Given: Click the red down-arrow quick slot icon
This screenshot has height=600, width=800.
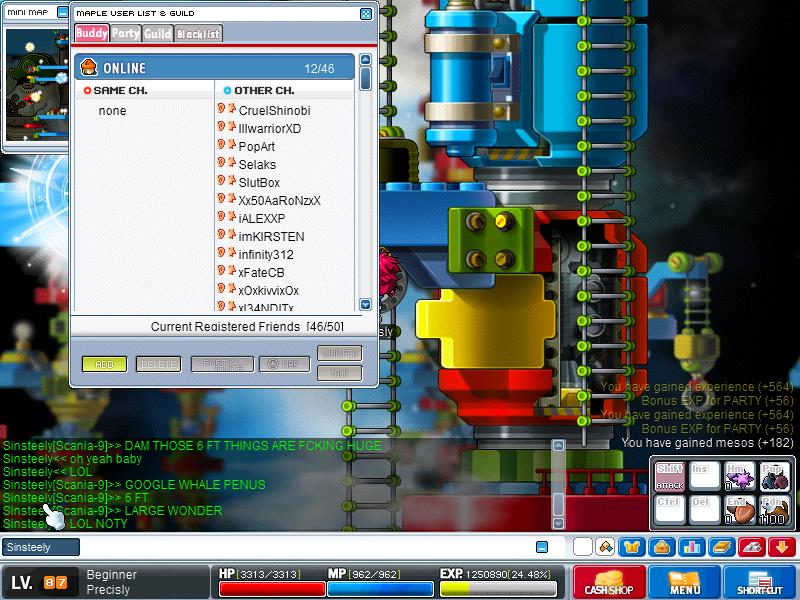Looking at the screenshot, I should point(782,547).
